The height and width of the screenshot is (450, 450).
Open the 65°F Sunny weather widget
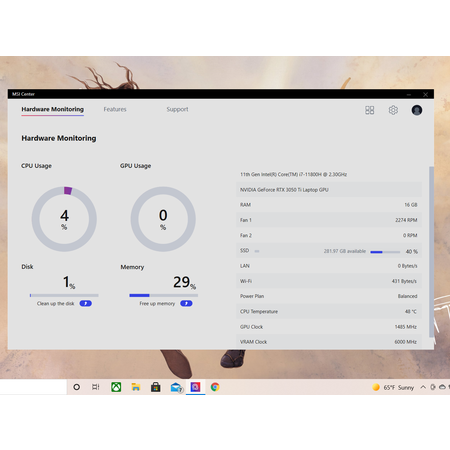click(393, 387)
